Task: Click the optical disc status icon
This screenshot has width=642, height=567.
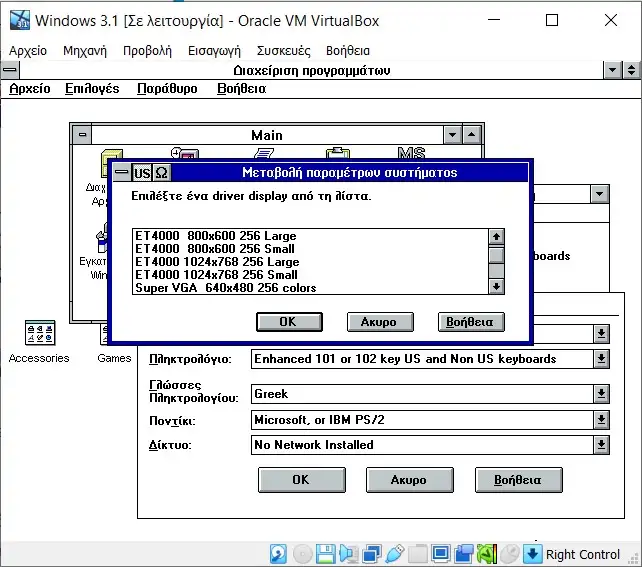Action: pos(303,554)
